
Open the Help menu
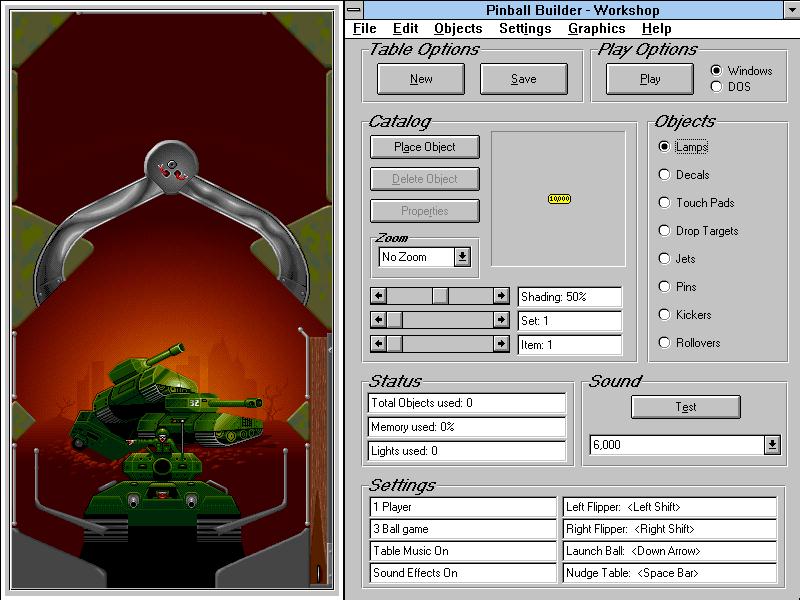click(657, 29)
